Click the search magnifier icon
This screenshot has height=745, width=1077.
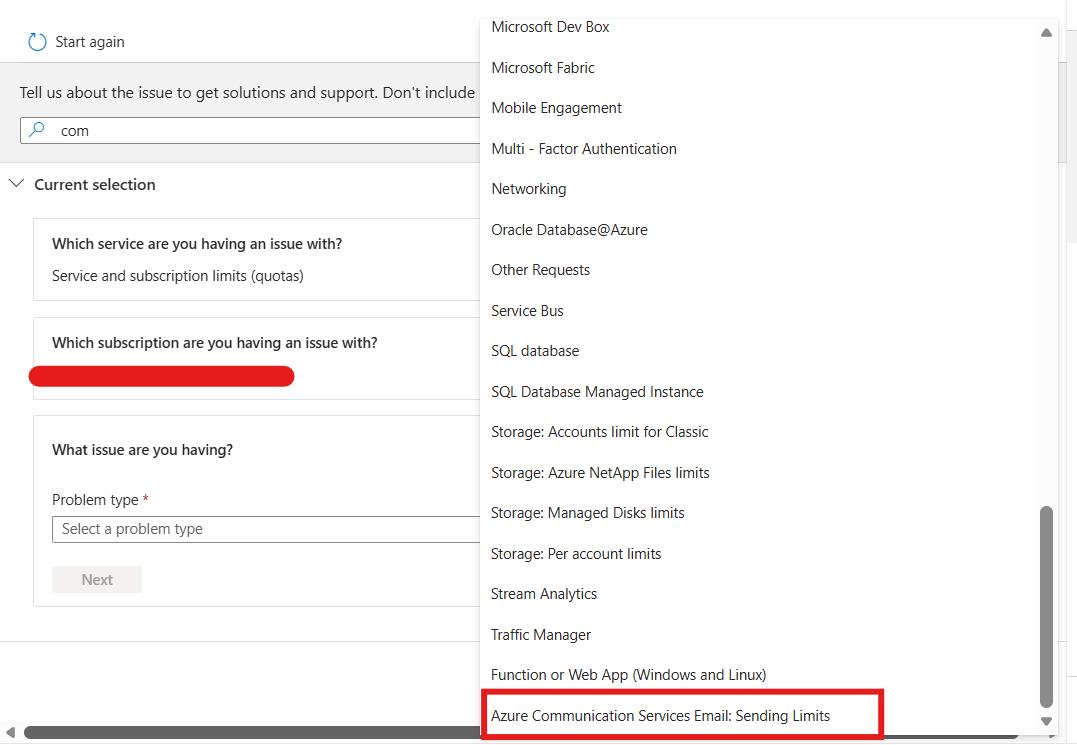pos(37,129)
